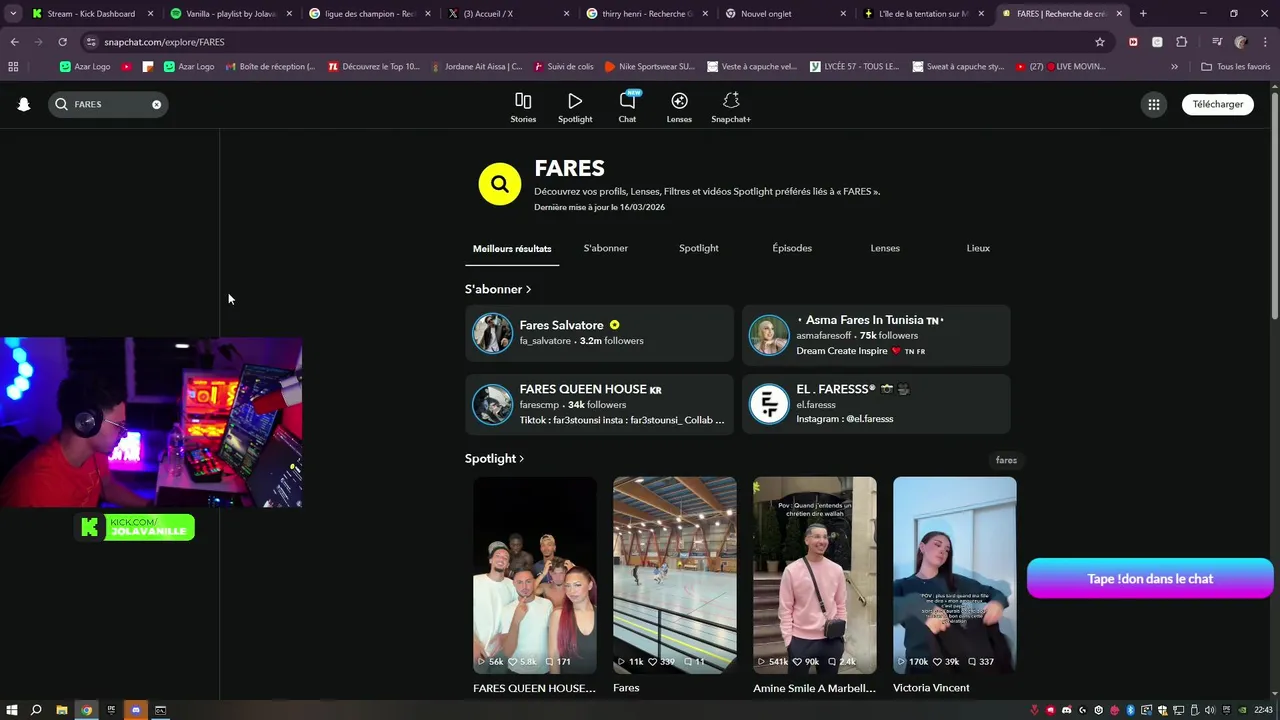Open Lenses in the top navigation
Viewport: 1280px width, 720px height.
pos(679,108)
